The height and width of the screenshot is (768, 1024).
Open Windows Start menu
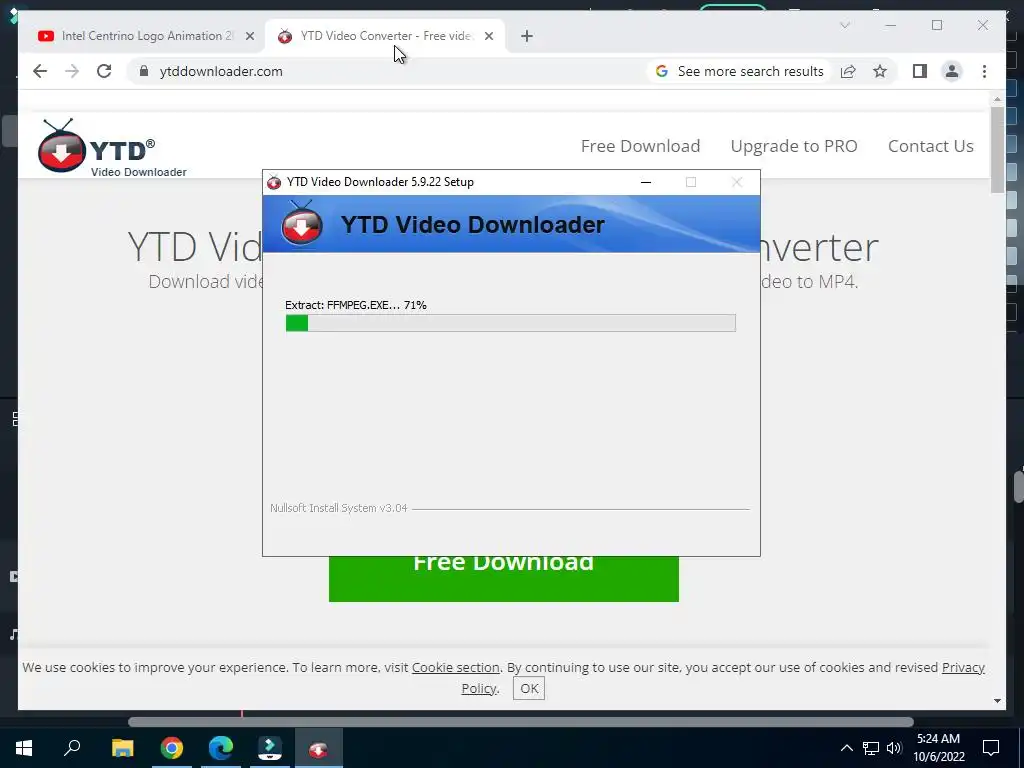(x=24, y=748)
